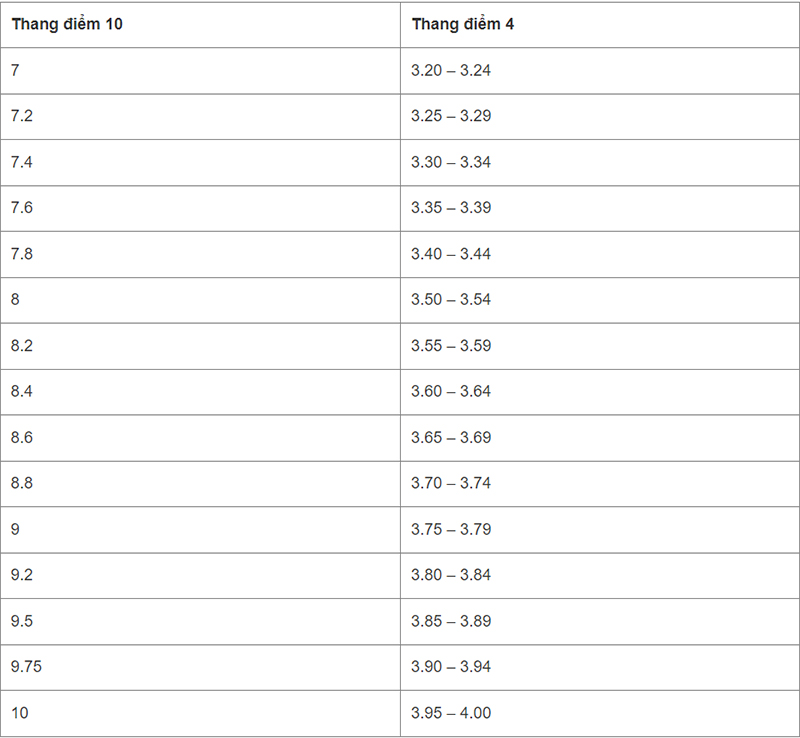
Task: Click the 'Thang điểm 10' column header
Action: click(200, 25)
